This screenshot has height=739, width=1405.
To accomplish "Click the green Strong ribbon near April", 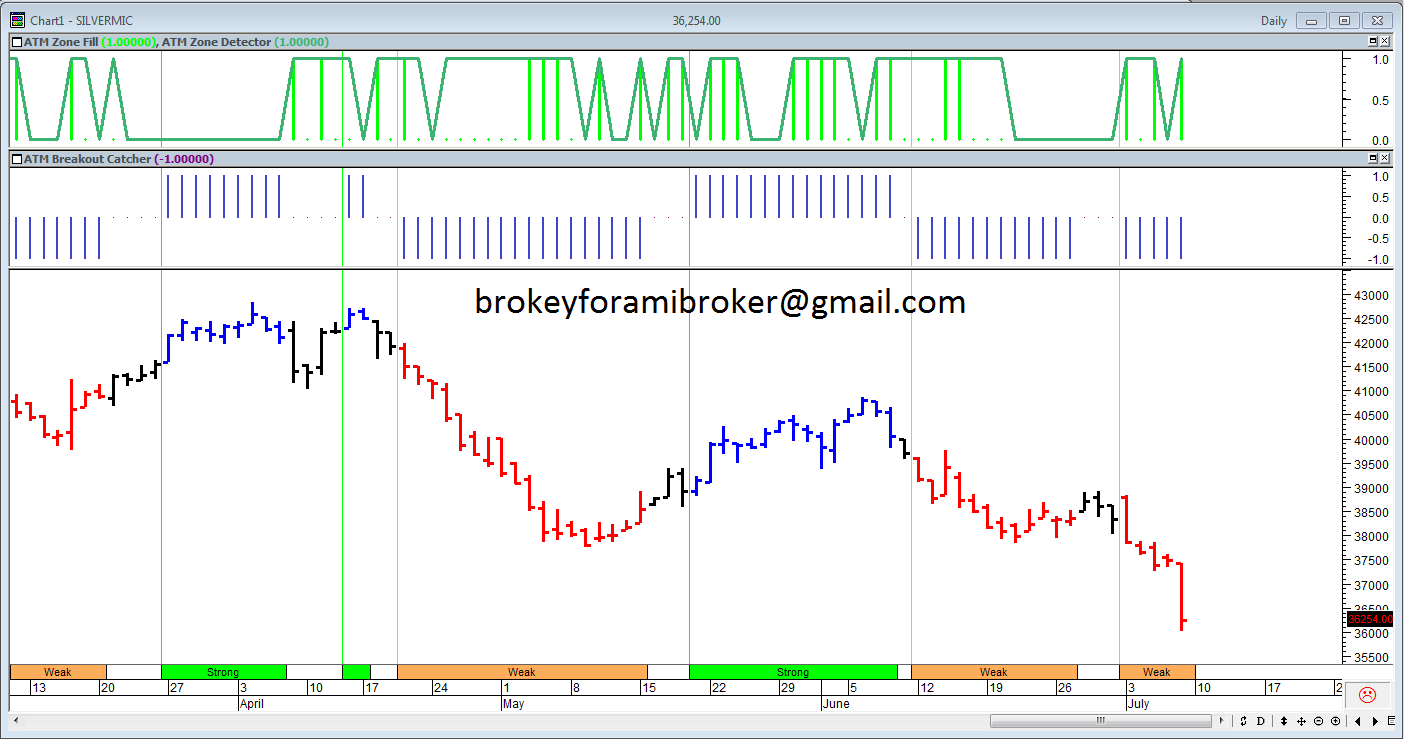I will (x=223, y=672).
